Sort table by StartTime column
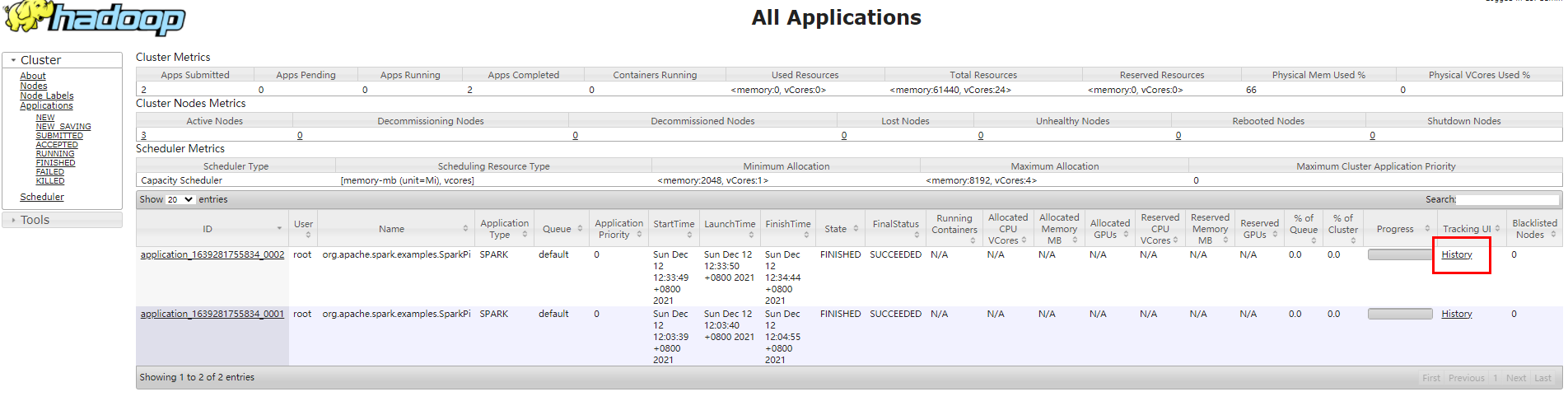The image size is (1568, 401). point(674,229)
